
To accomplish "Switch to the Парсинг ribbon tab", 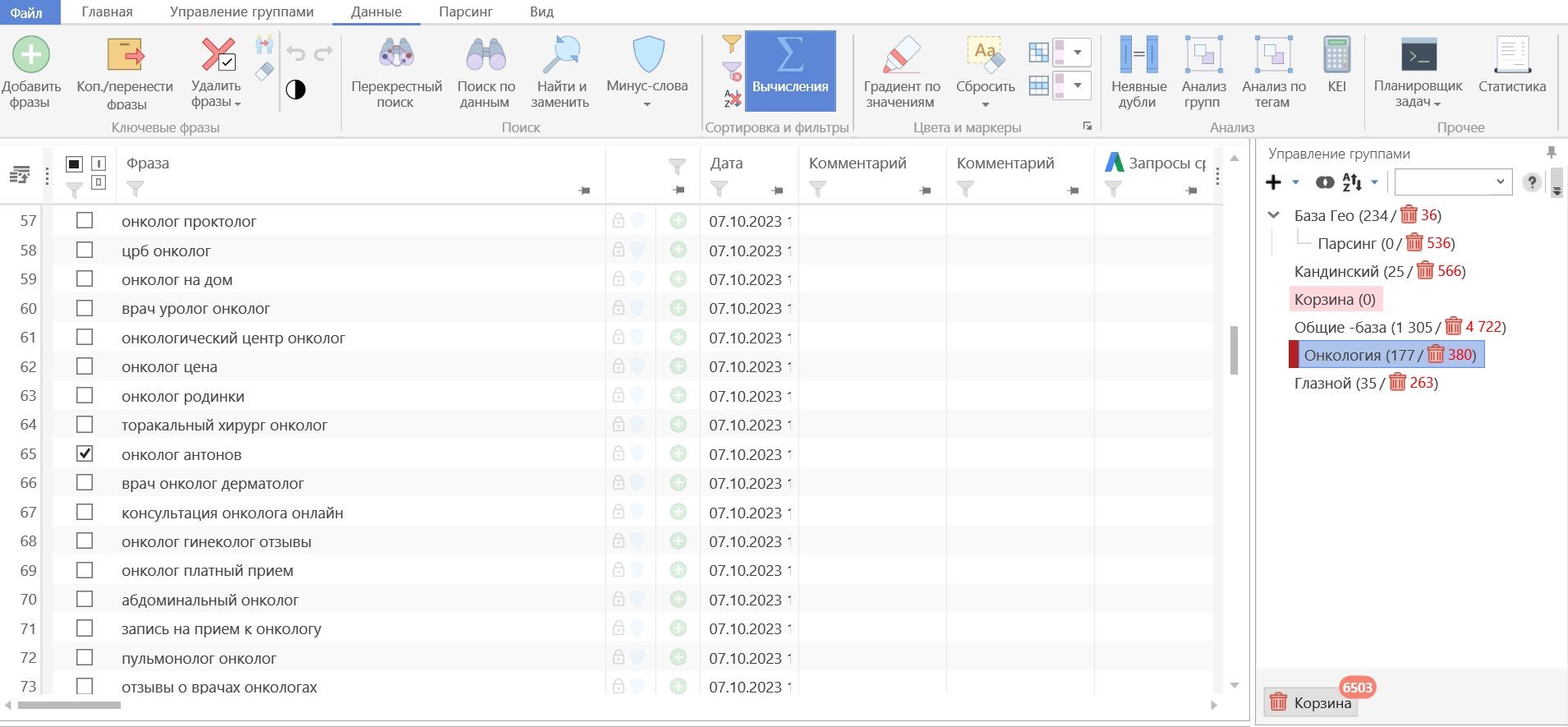I will 466,12.
